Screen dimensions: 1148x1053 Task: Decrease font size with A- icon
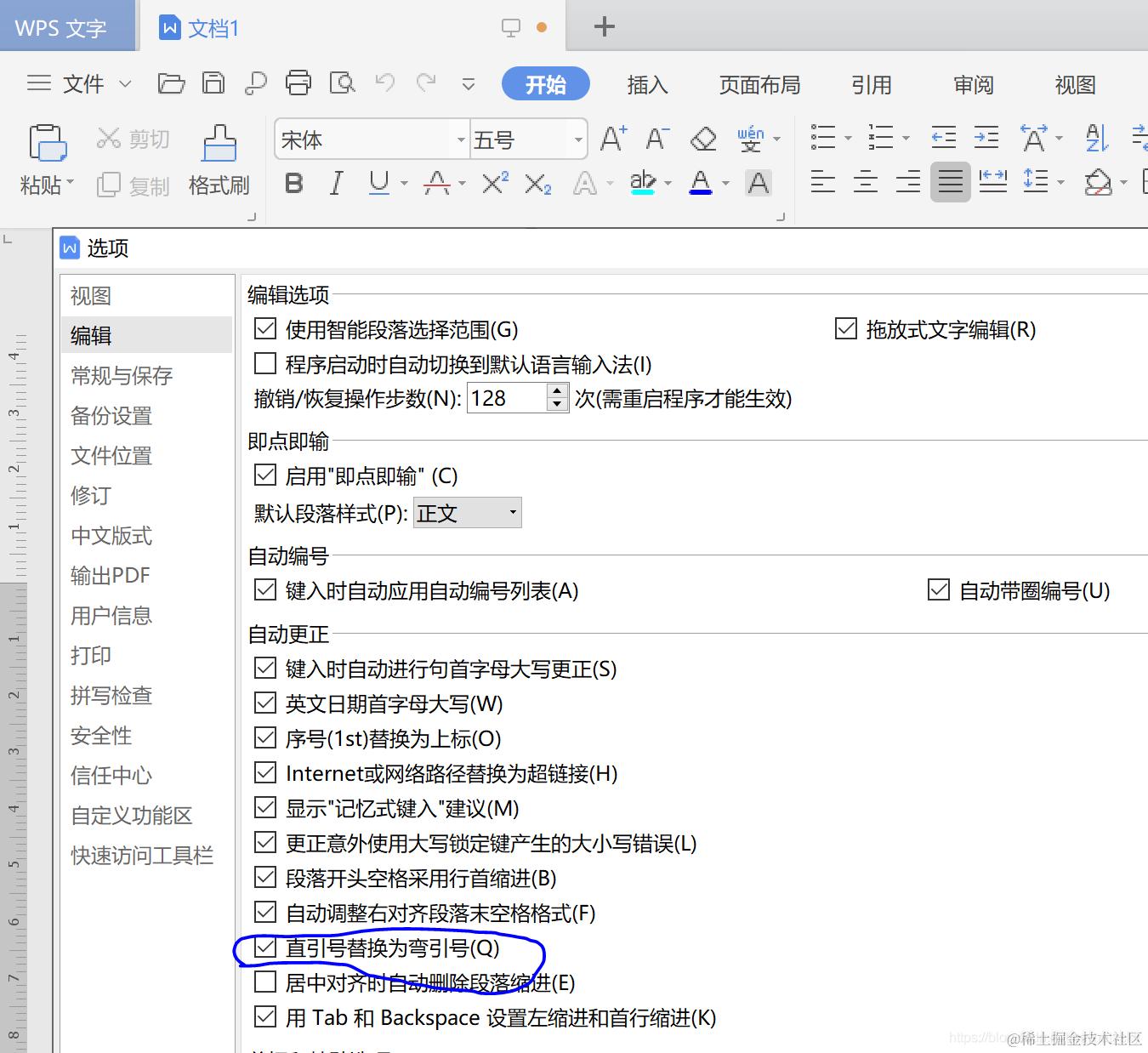658,138
